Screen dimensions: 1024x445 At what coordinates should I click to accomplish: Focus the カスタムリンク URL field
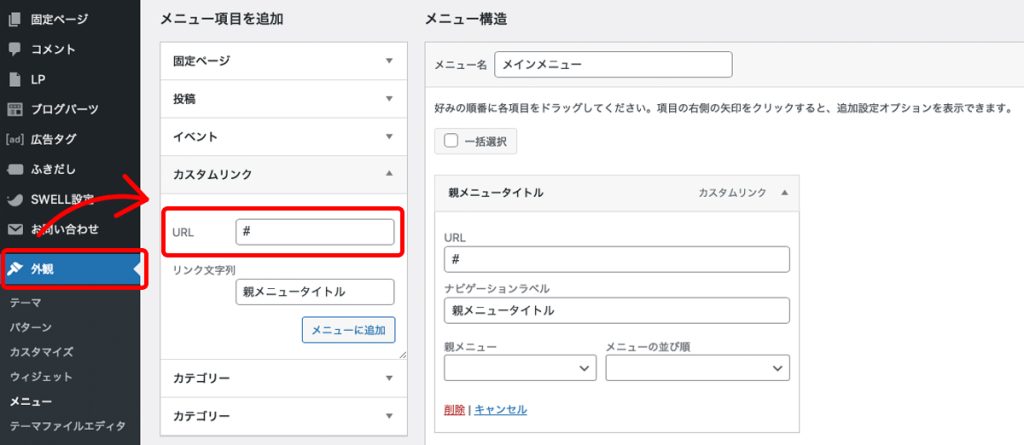[x=315, y=232]
